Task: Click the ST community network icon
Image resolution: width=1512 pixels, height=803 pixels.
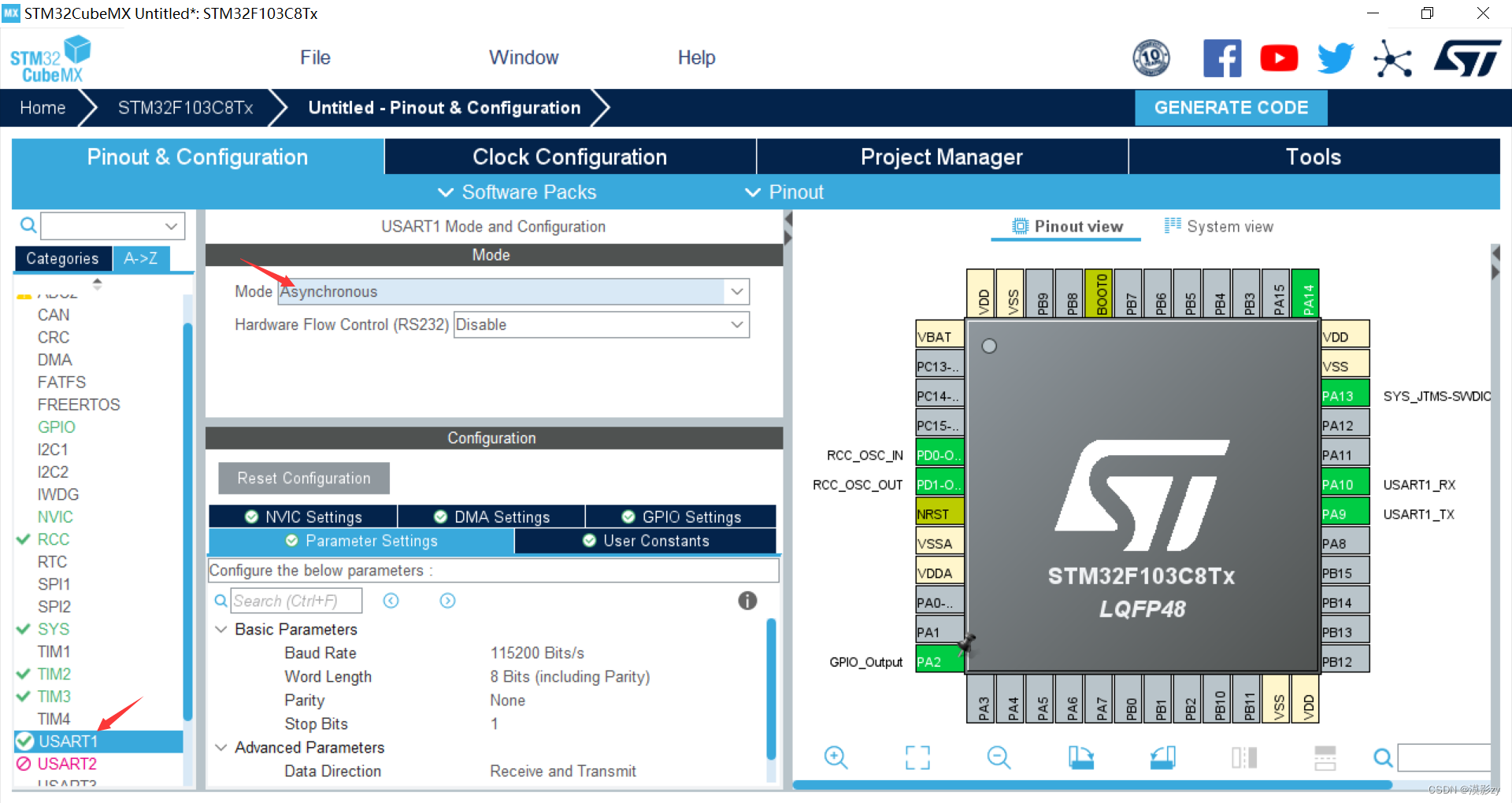Action: 1392,59
